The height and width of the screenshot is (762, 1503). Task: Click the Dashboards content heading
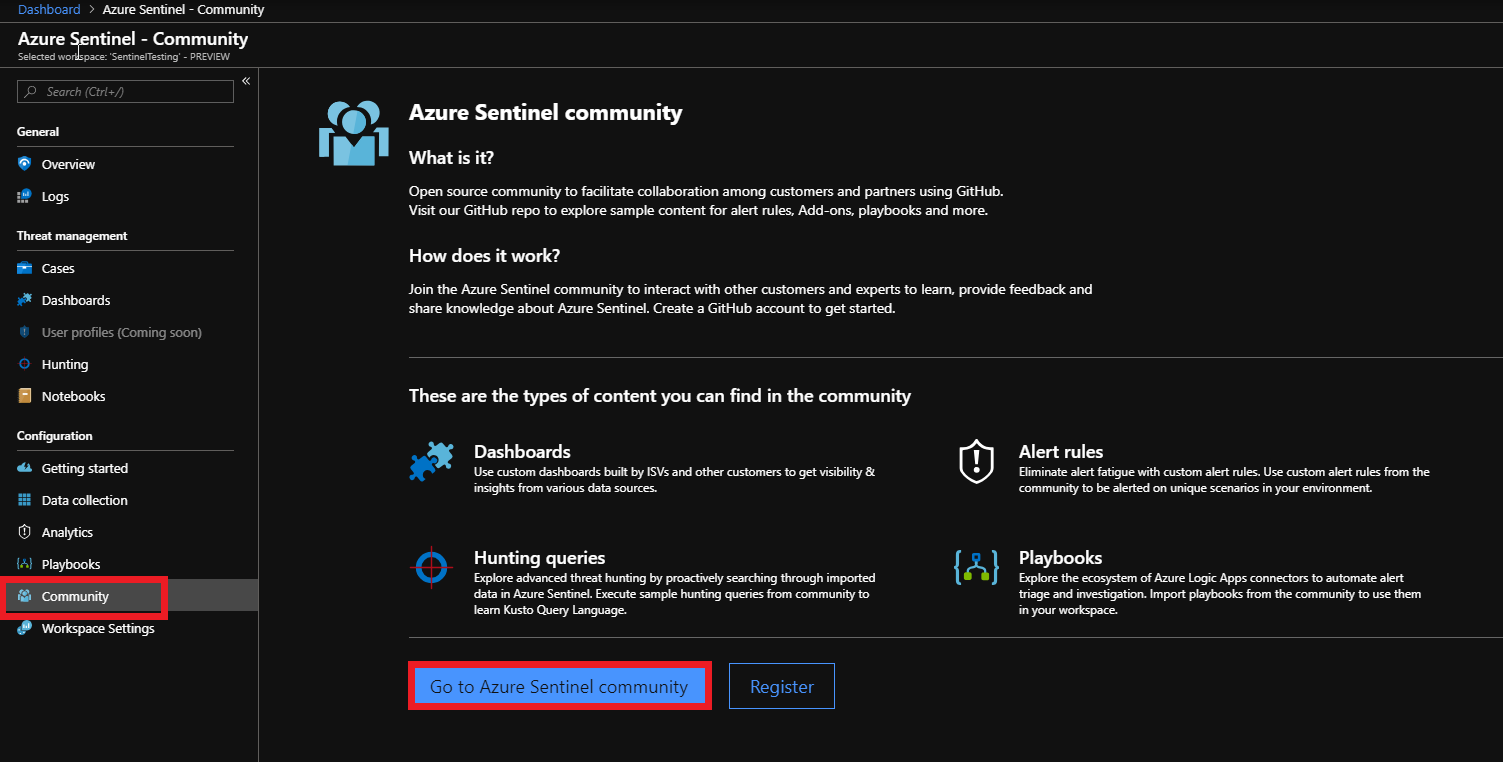coord(522,452)
